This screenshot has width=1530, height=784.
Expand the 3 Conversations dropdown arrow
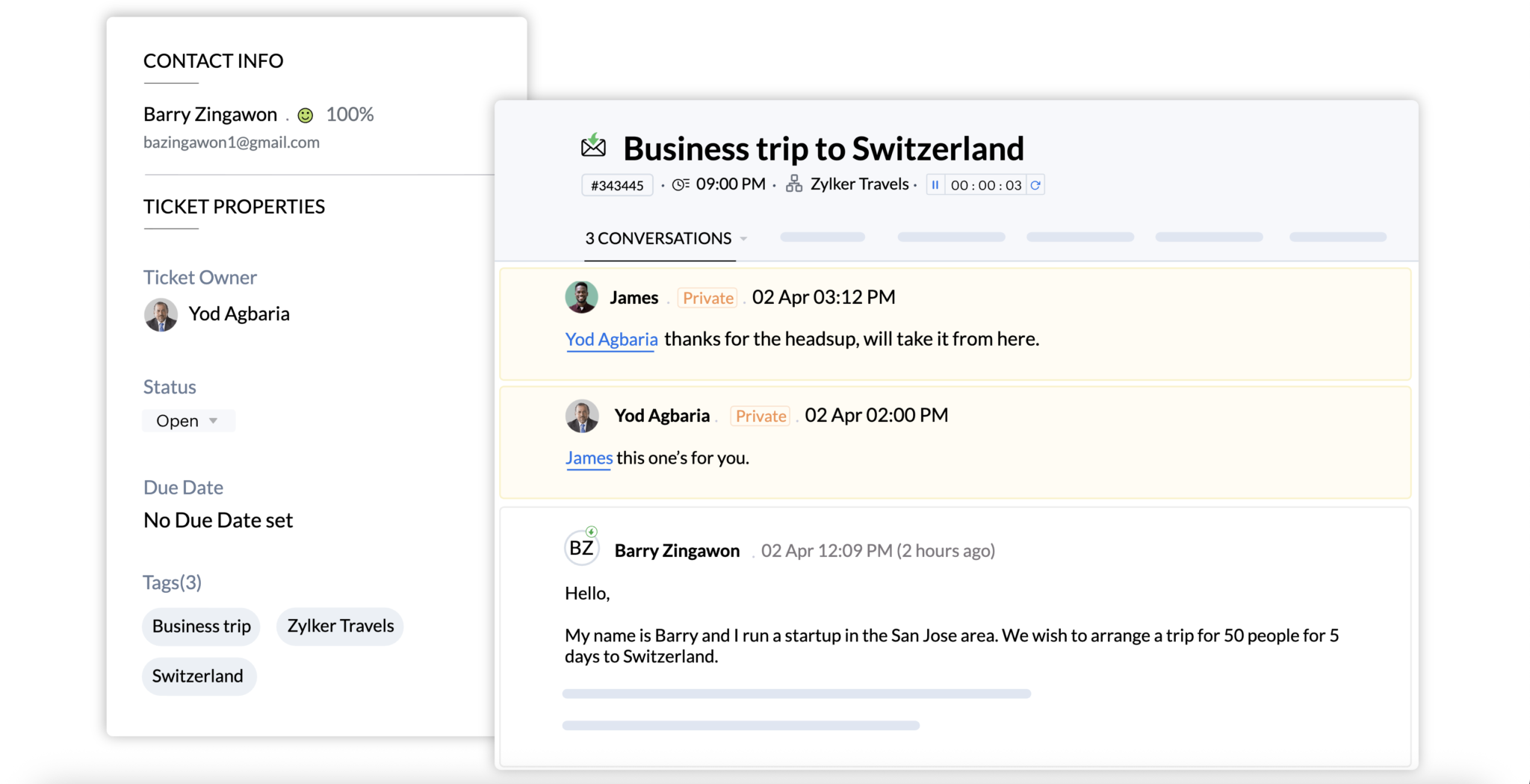pos(743,239)
